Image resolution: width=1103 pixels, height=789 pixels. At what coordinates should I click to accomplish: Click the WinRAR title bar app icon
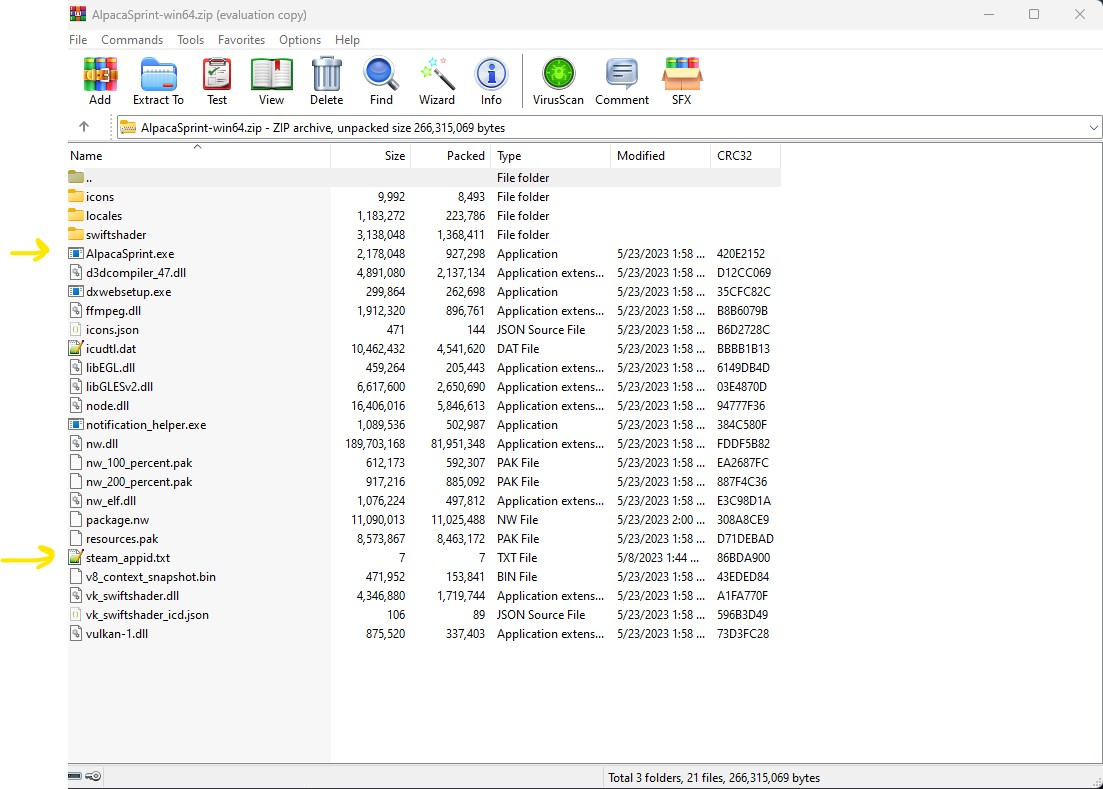(77, 14)
